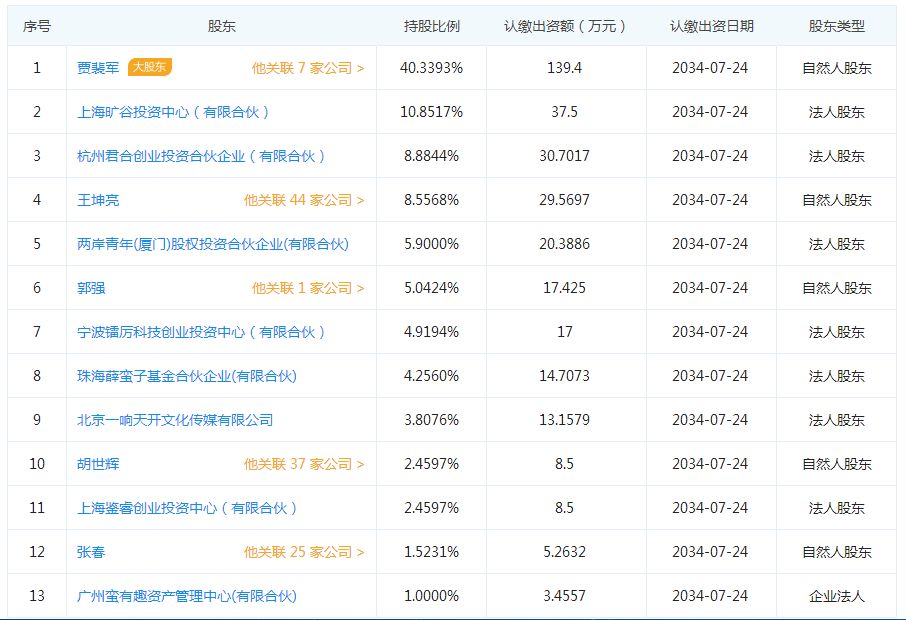Click the 股东 column header
Image resolution: width=906 pixels, height=620 pixels.
(x=221, y=26)
